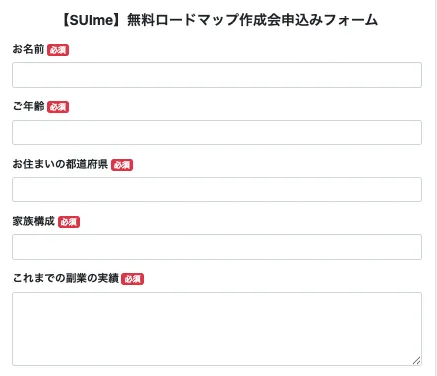
Task: Focus the ご年齢 input box
Action: (x=217, y=133)
